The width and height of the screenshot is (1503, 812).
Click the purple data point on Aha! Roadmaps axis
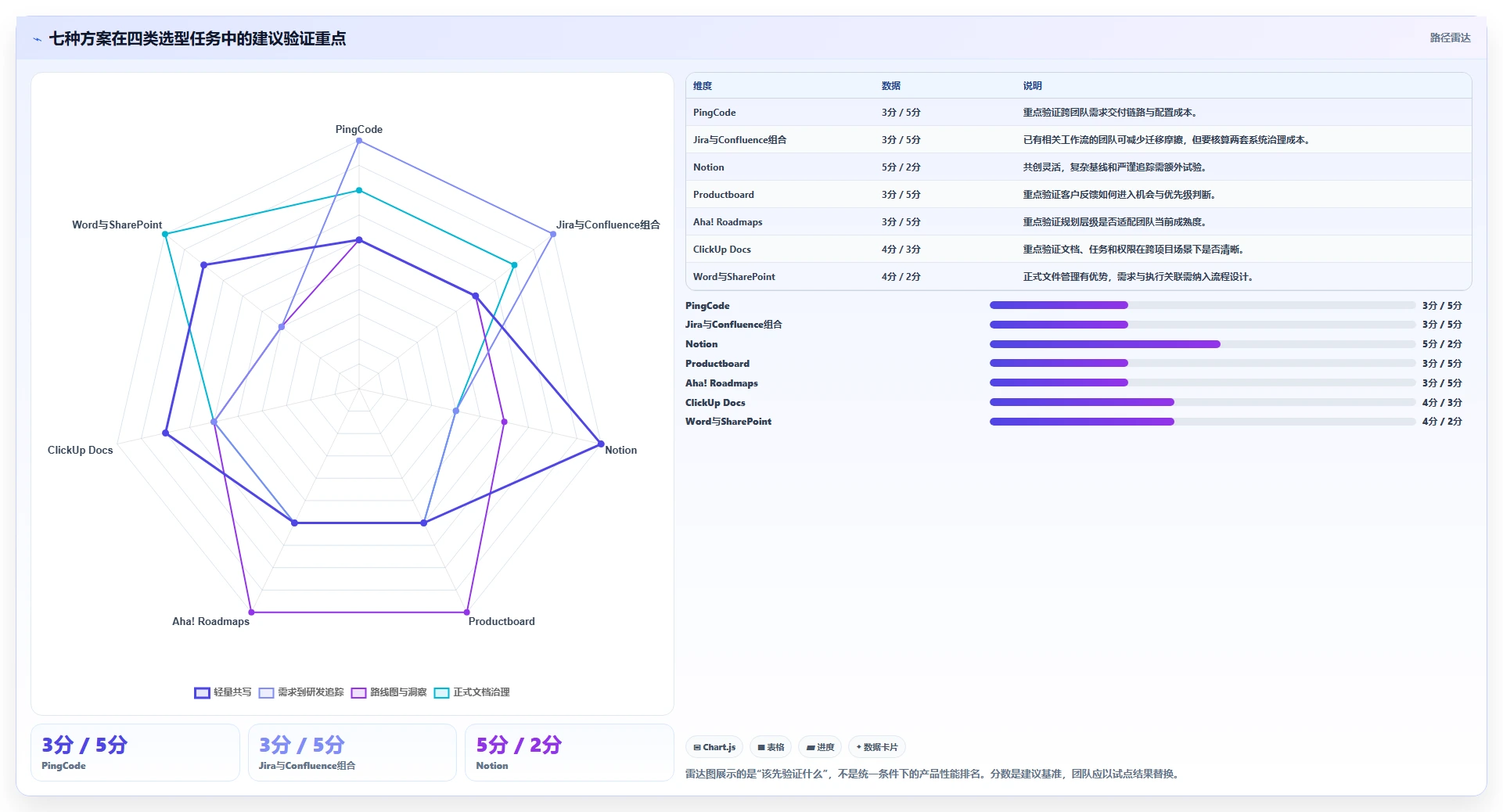251,612
